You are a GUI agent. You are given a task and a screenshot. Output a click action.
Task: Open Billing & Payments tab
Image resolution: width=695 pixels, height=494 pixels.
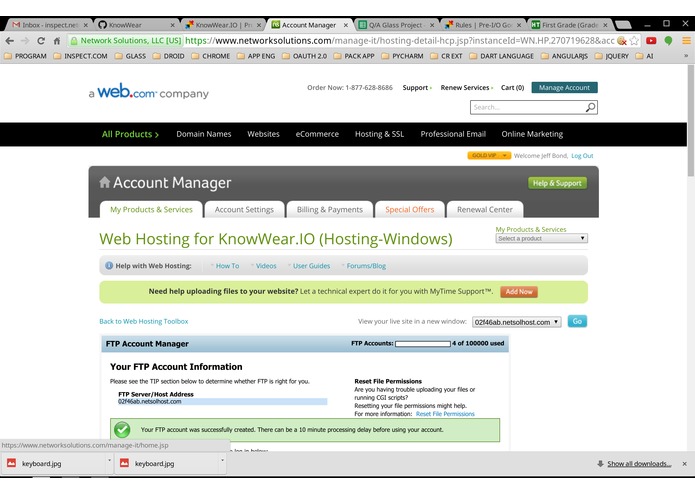pyautogui.click(x=330, y=210)
